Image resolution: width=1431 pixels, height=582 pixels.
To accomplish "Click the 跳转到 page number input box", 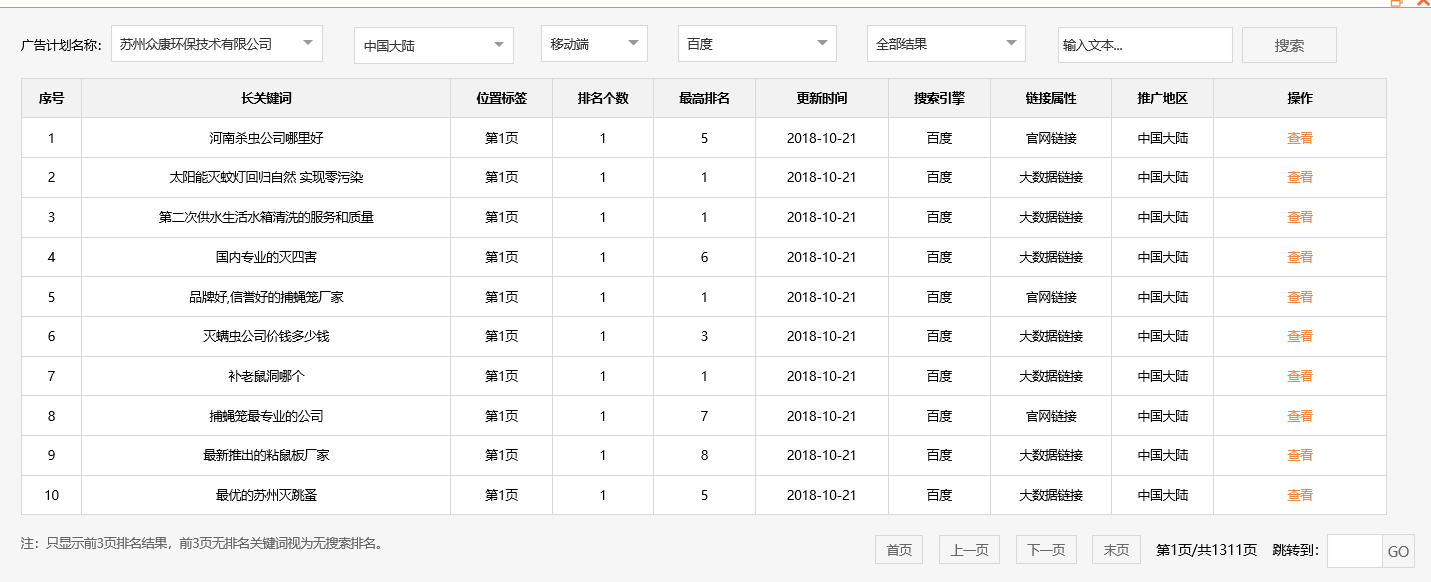I will pyautogui.click(x=1354, y=549).
